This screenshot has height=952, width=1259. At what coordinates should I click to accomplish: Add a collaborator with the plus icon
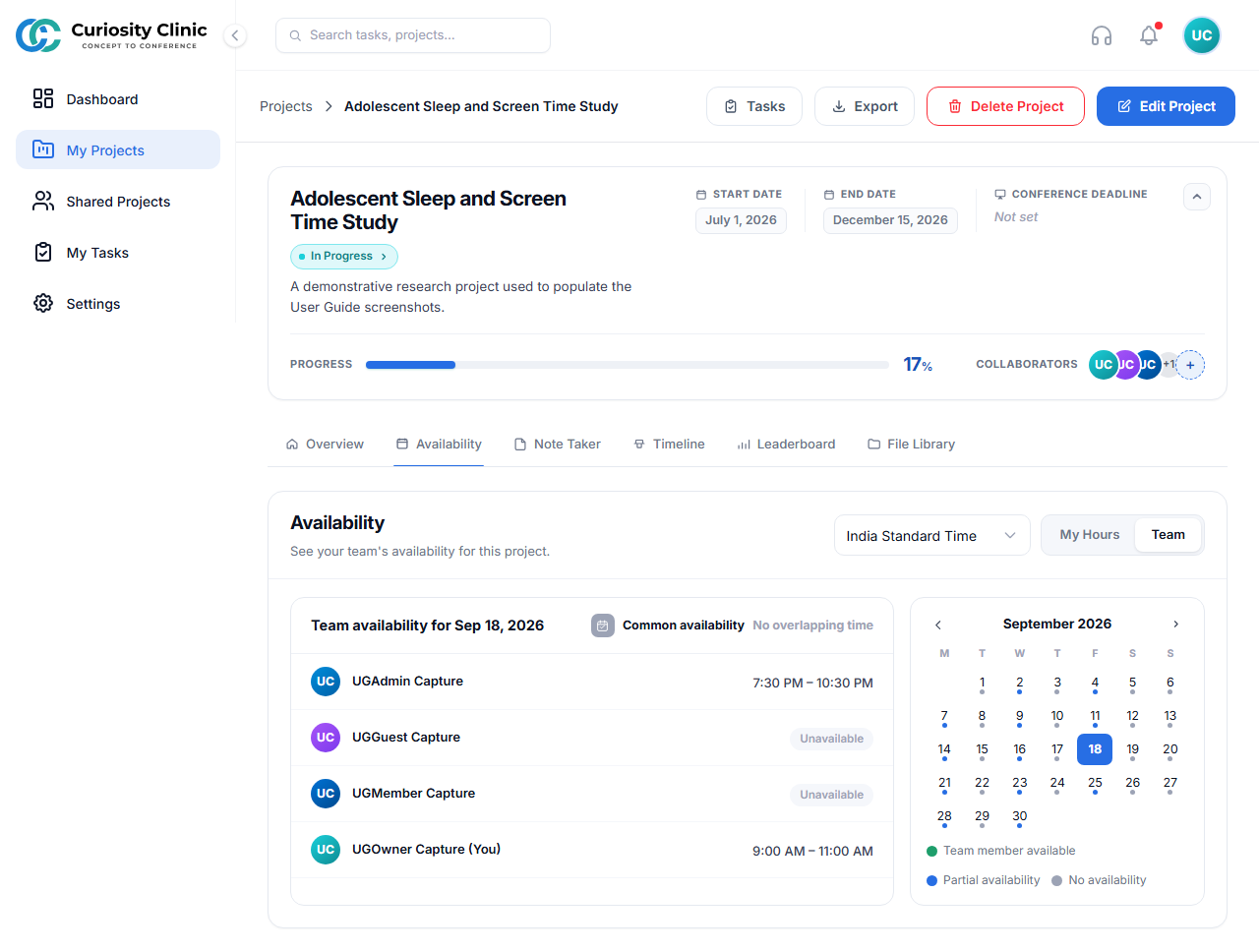pyautogui.click(x=1190, y=365)
